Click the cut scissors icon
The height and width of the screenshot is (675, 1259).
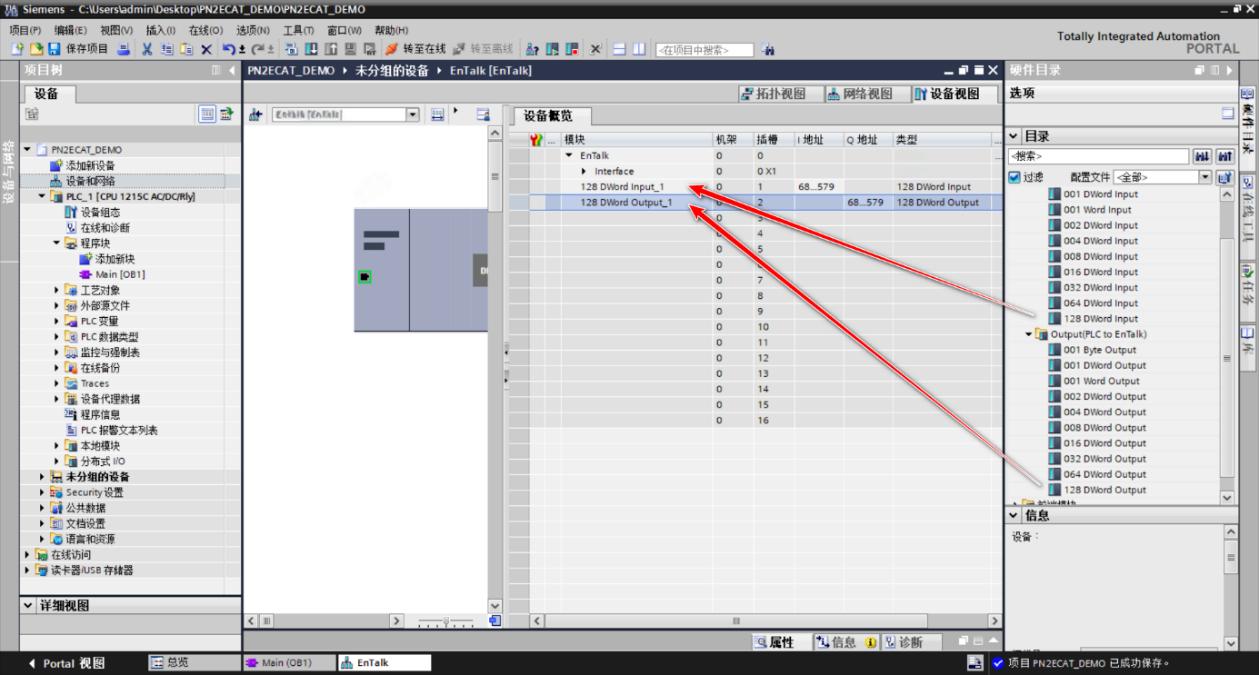[147, 49]
